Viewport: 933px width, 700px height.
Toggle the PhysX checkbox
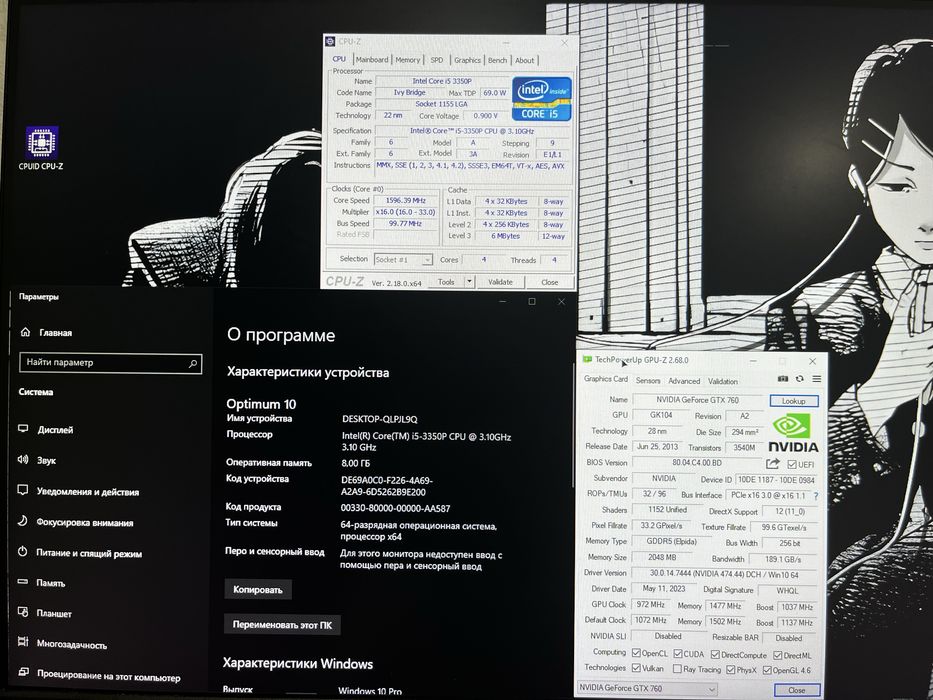pyautogui.click(x=730, y=670)
